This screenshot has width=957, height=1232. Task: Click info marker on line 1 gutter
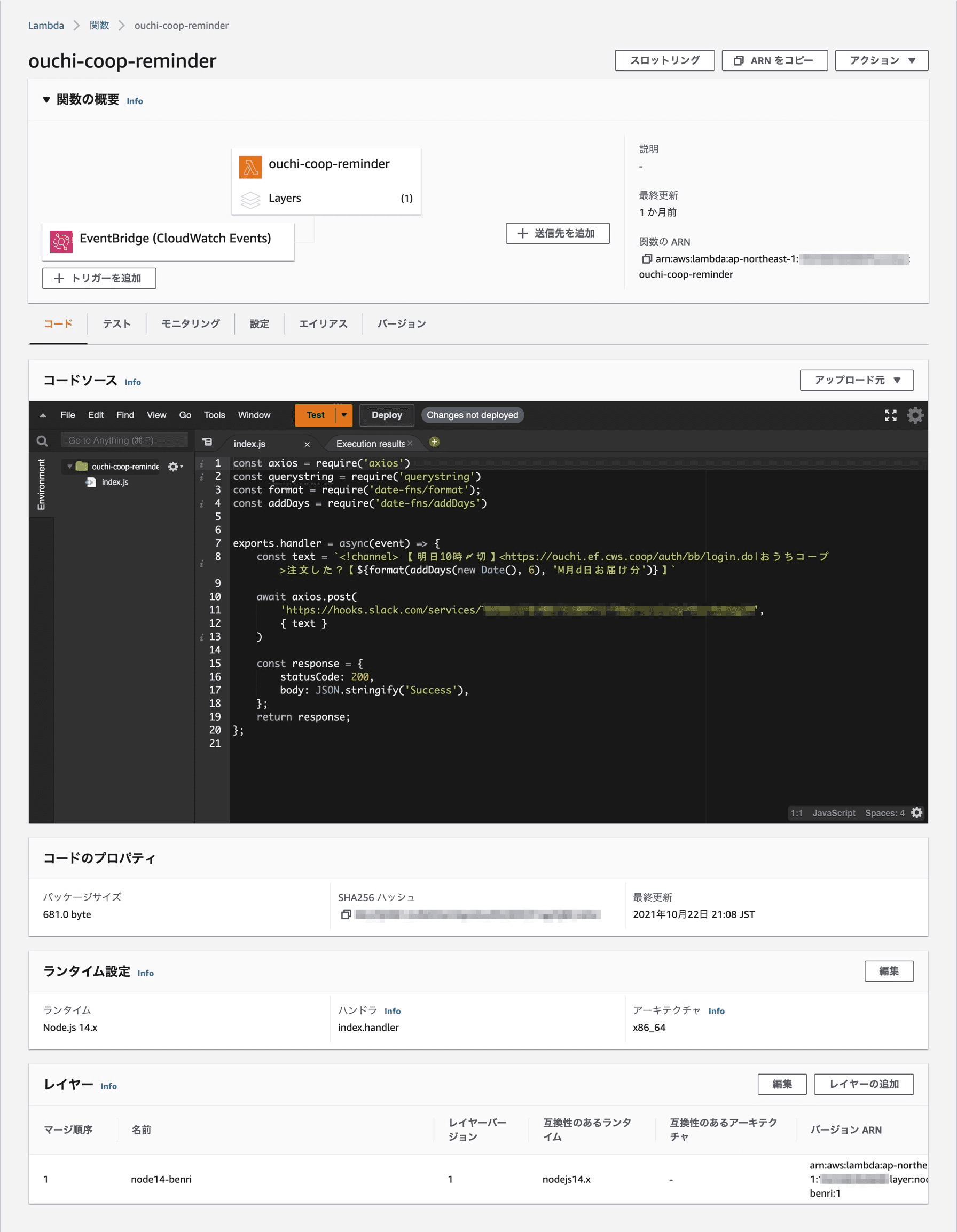coord(201,464)
